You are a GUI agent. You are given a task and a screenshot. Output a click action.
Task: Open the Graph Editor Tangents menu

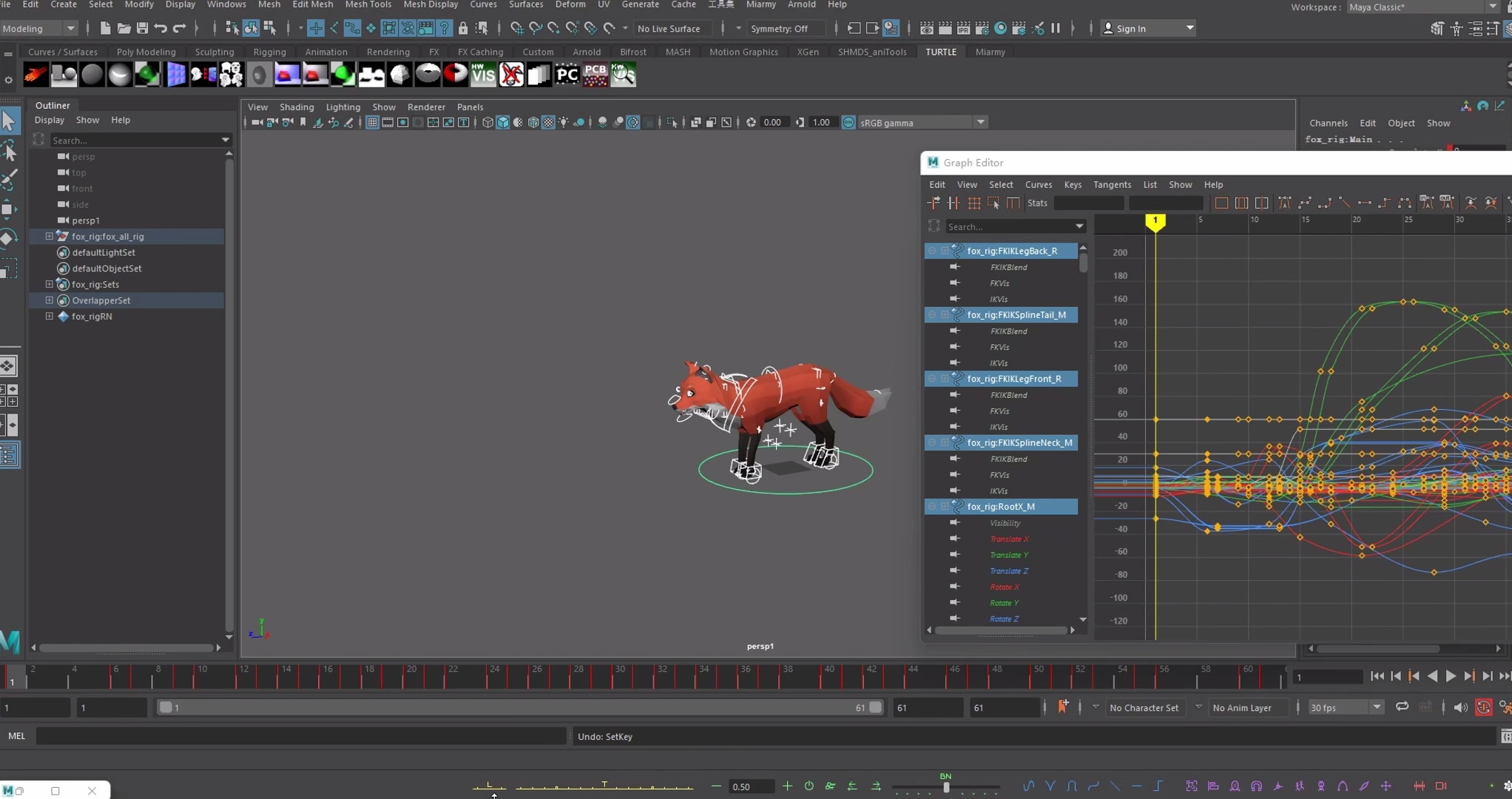1111,184
